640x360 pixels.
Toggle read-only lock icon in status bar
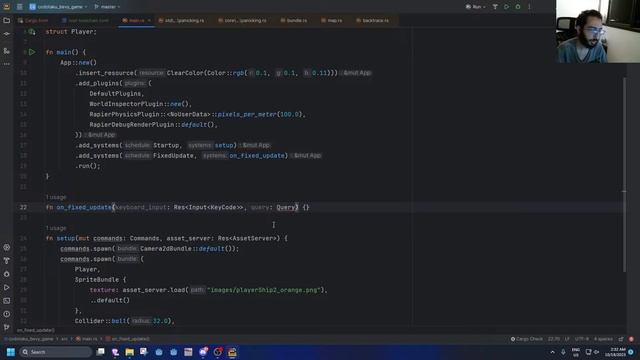(x=621, y=339)
